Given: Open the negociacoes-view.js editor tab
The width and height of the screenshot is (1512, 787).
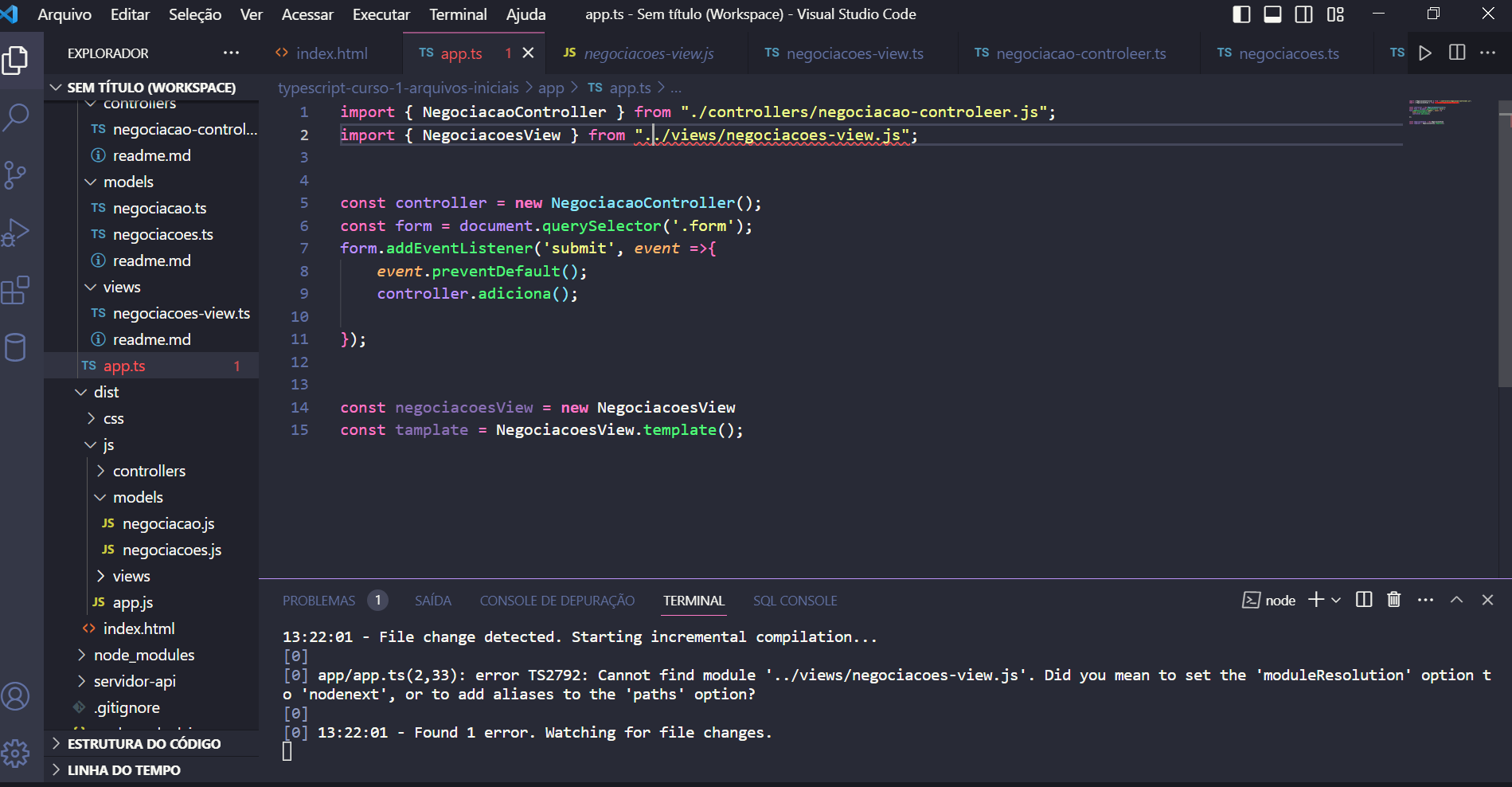Looking at the screenshot, I should pos(648,53).
